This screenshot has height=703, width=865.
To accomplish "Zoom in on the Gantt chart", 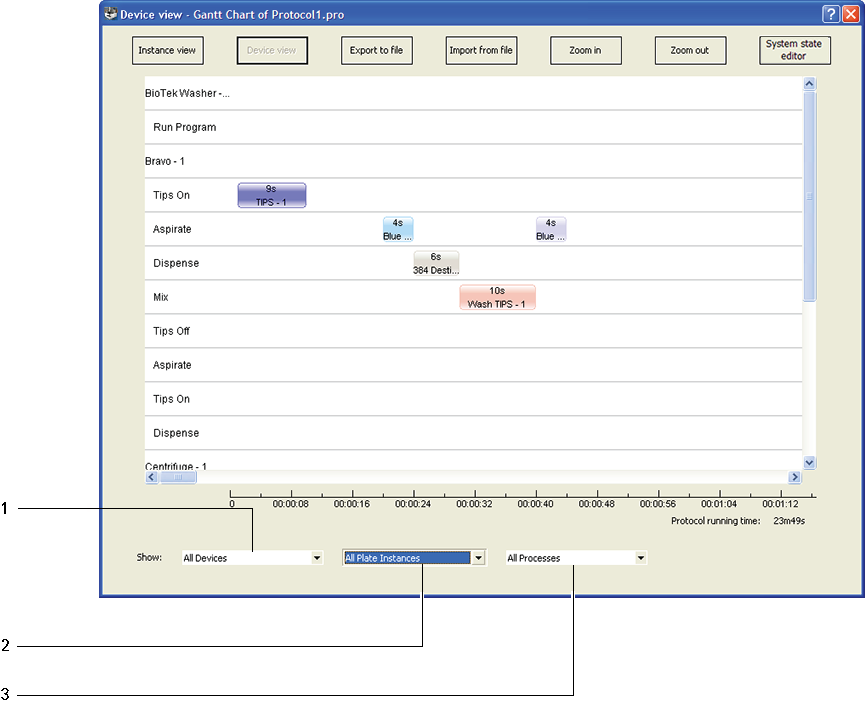I will [585, 51].
